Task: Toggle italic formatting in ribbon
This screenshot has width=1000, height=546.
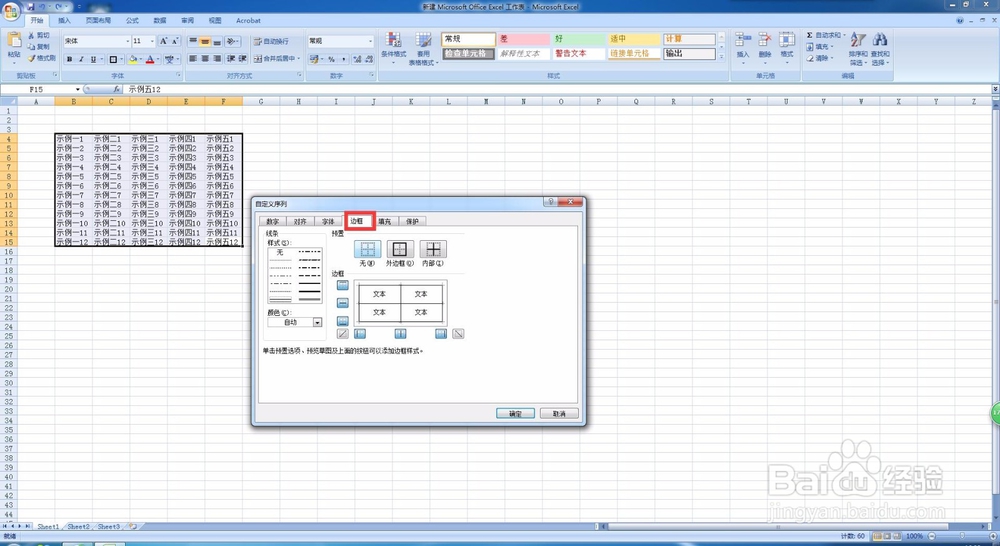Action: tap(81, 59)
